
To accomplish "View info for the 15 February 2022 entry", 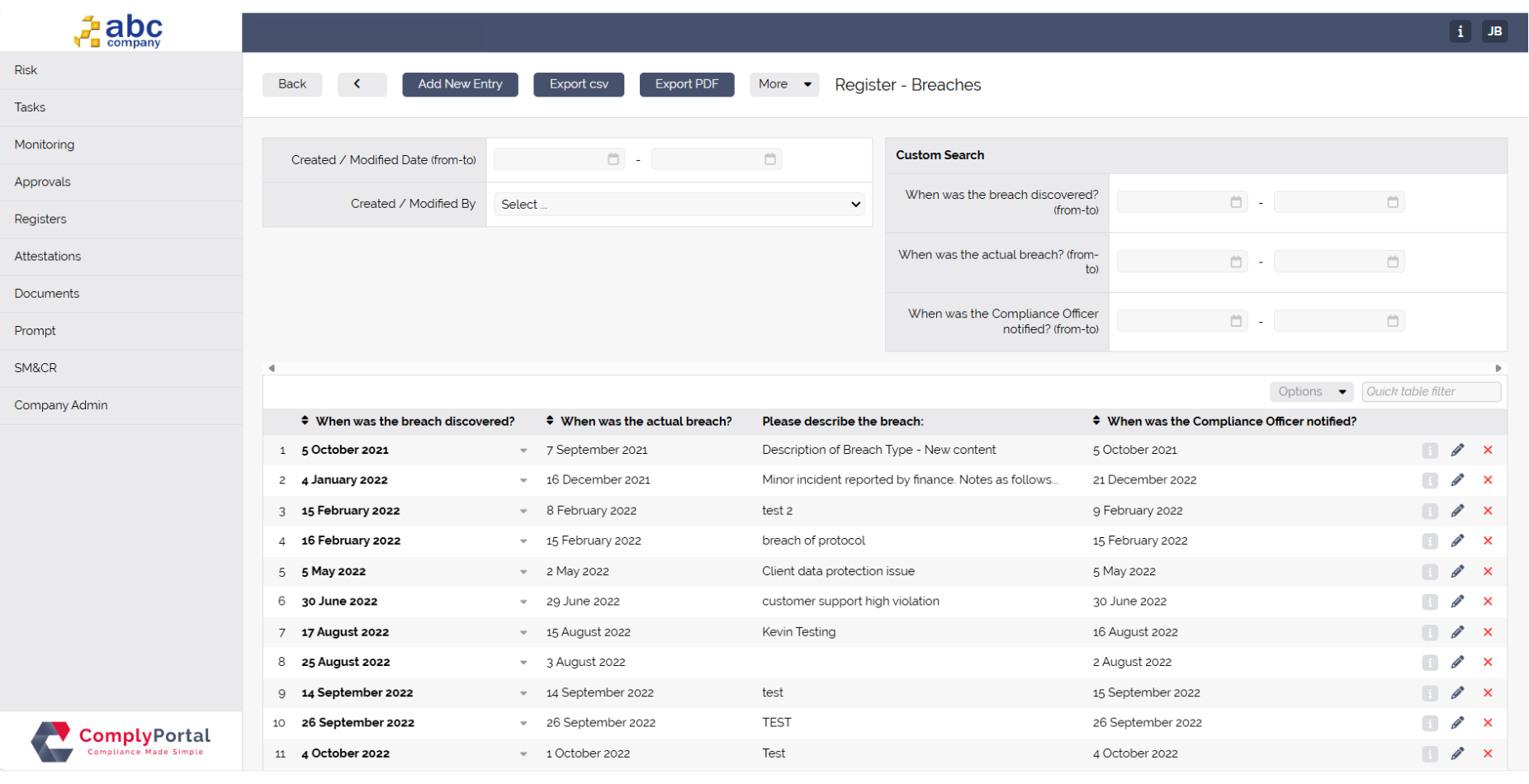I will point(1429,511).
